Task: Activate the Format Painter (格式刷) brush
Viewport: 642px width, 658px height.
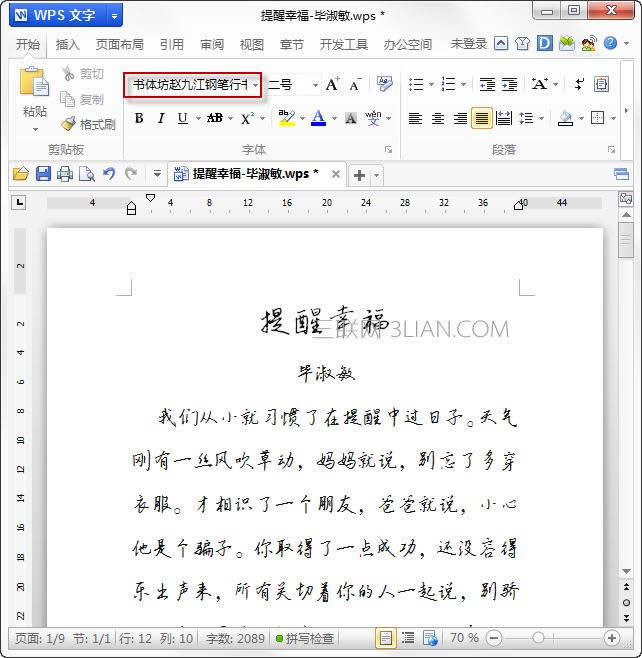Action: point(68,124)
